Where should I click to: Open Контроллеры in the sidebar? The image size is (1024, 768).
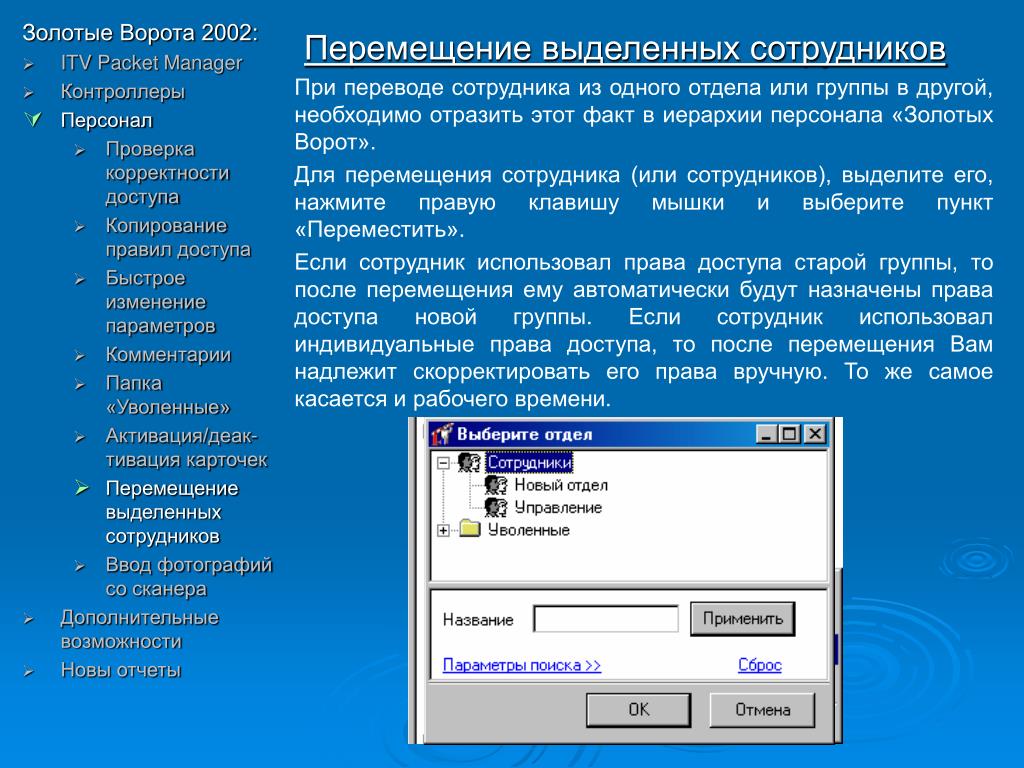pos(123,92)
